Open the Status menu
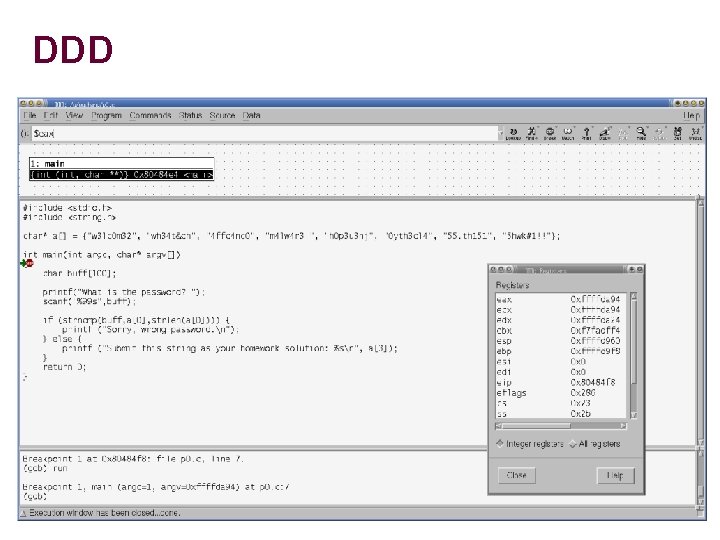This screenshot has width=720, height=540. click(x=190, y=115)
